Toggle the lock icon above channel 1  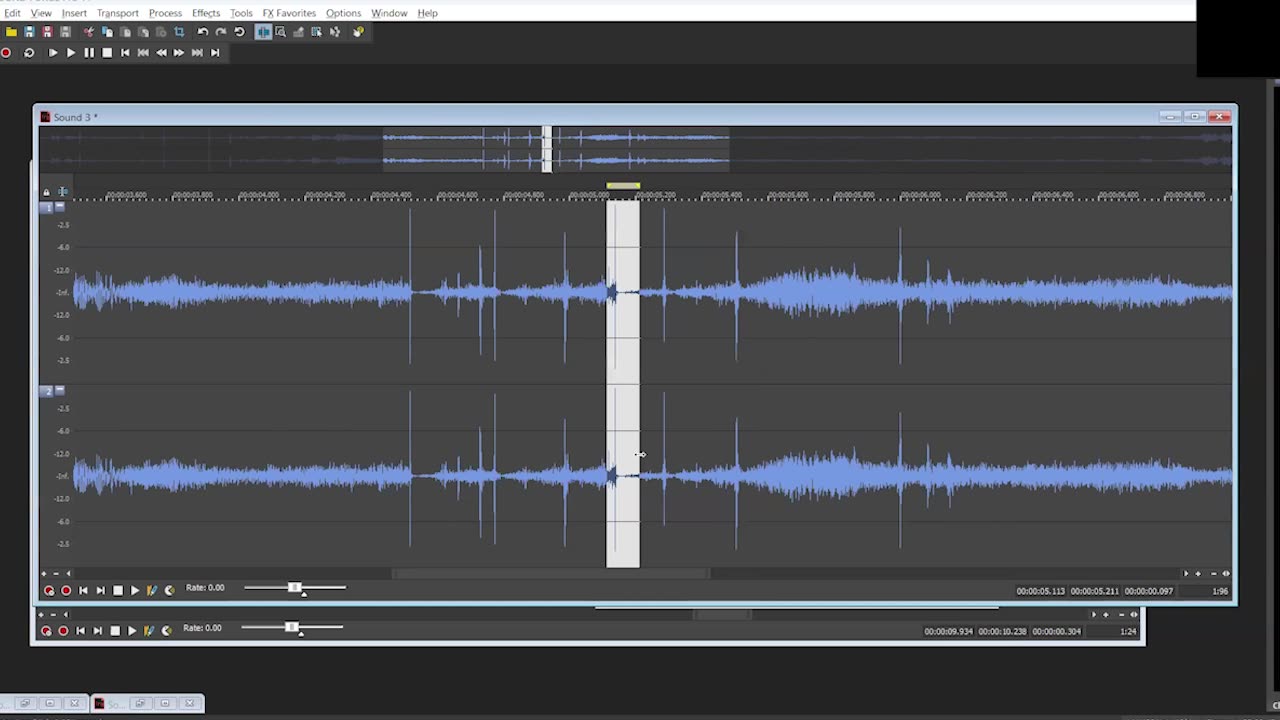tap(46, 192)
